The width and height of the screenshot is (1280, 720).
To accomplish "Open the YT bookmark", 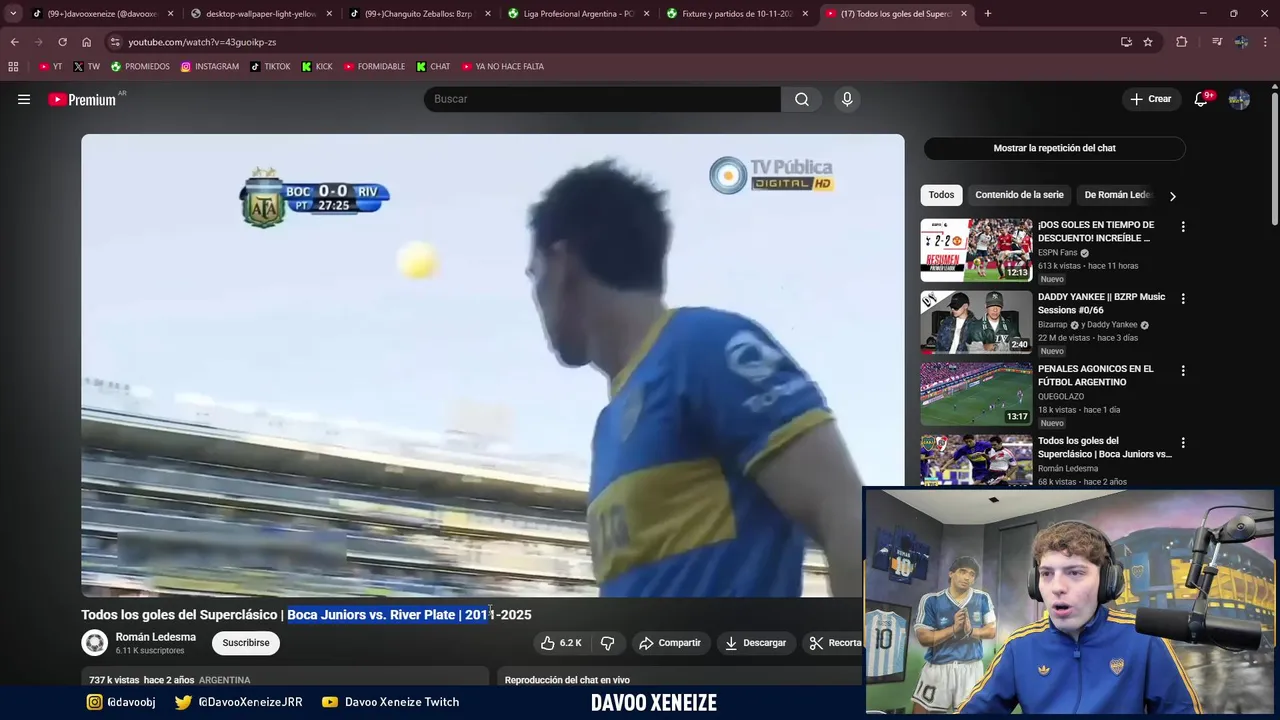I will point(50,67).
